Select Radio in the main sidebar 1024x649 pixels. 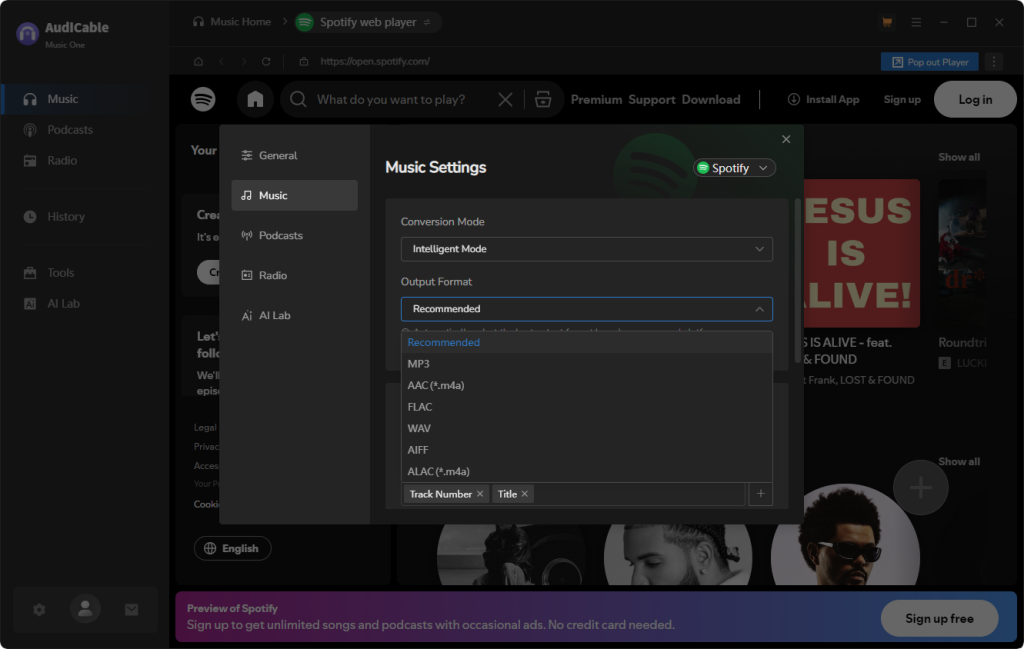[x=85, y=161]
